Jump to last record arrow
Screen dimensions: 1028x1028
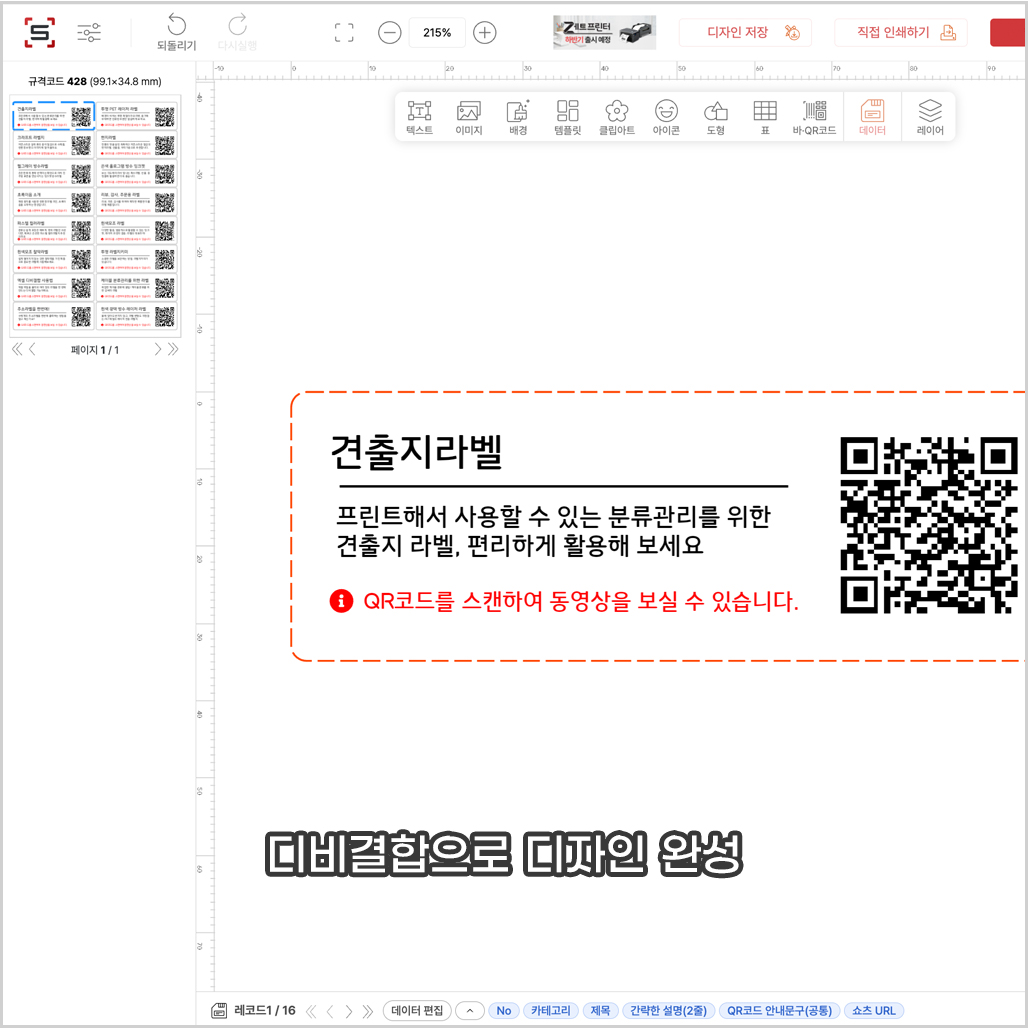click(x=368, y=1011)
